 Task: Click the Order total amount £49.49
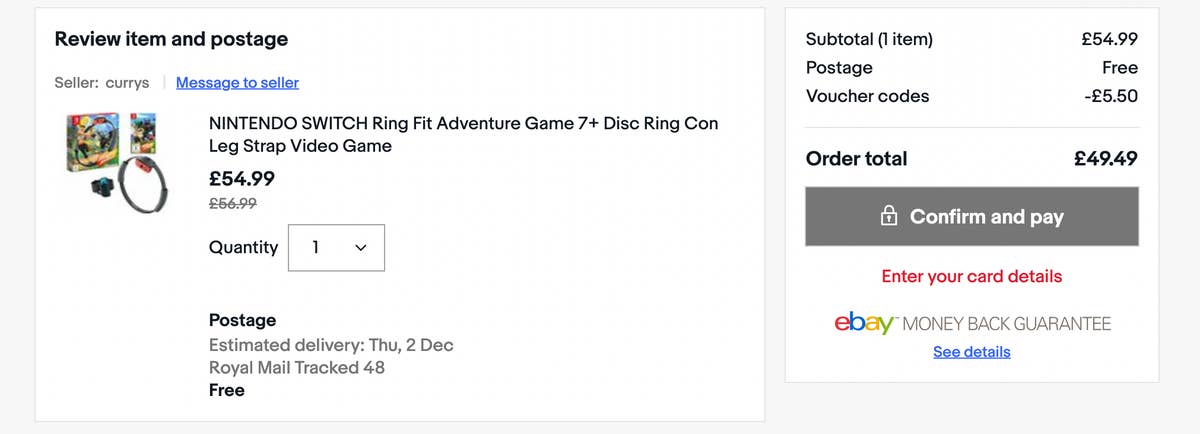1105,159
